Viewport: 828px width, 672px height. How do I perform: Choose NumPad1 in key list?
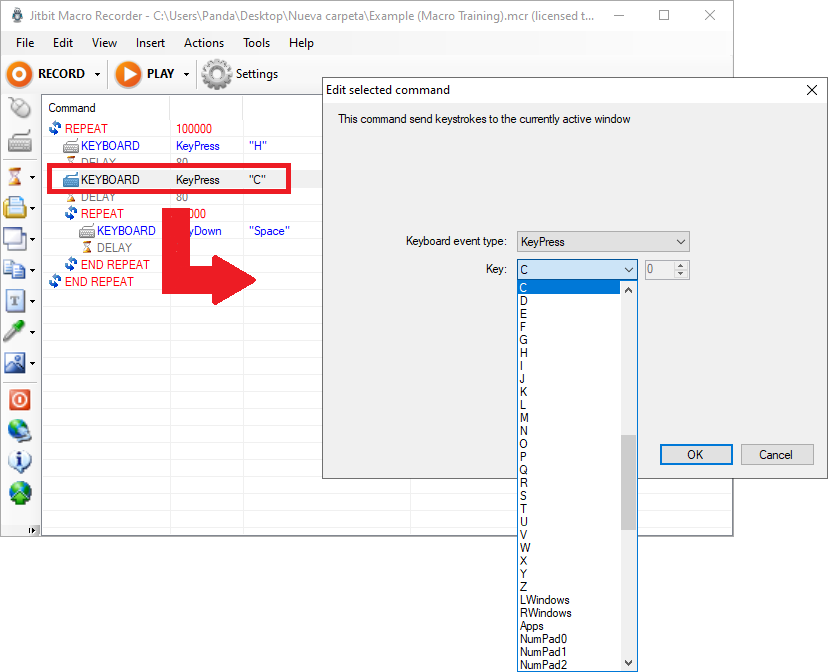[569, 652]
